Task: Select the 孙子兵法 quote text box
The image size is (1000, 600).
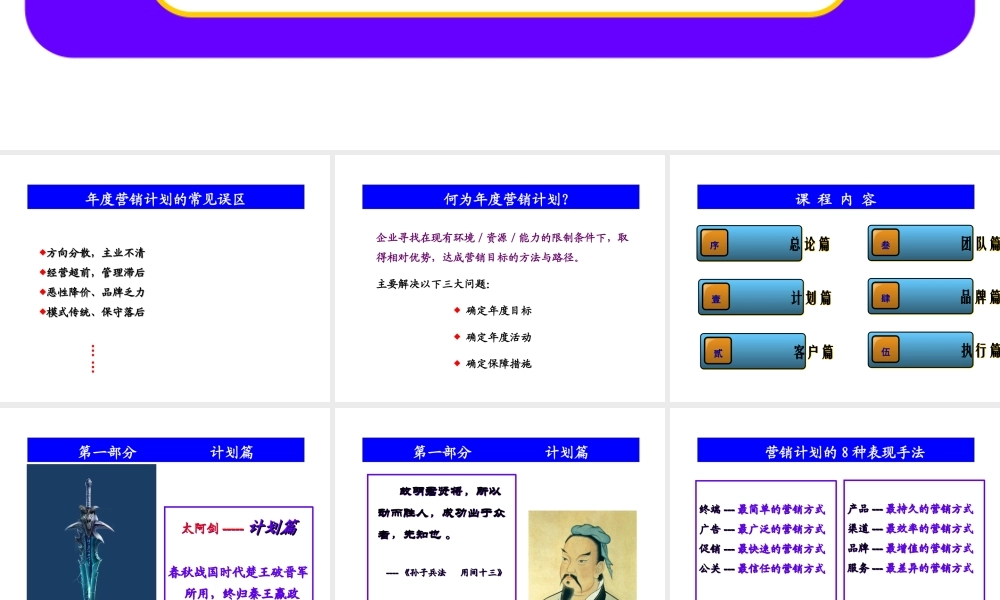Action: 441,535
